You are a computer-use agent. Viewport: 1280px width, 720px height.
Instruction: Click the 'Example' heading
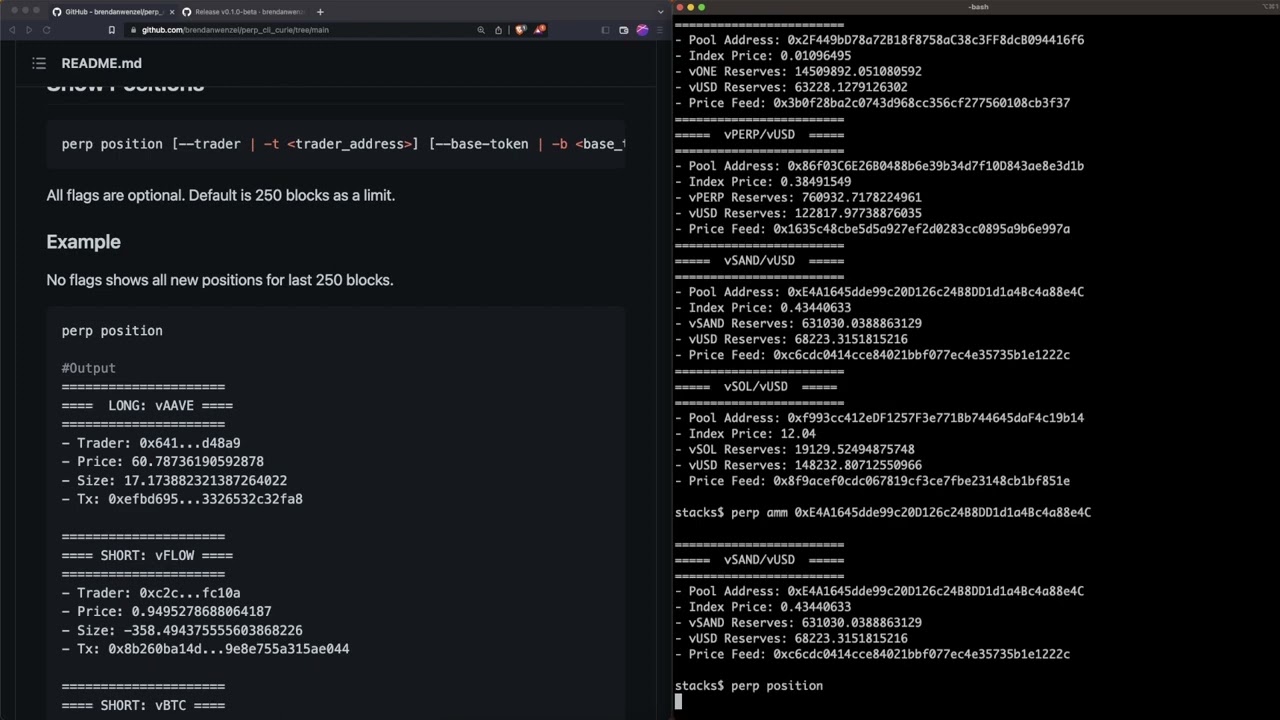83,242
